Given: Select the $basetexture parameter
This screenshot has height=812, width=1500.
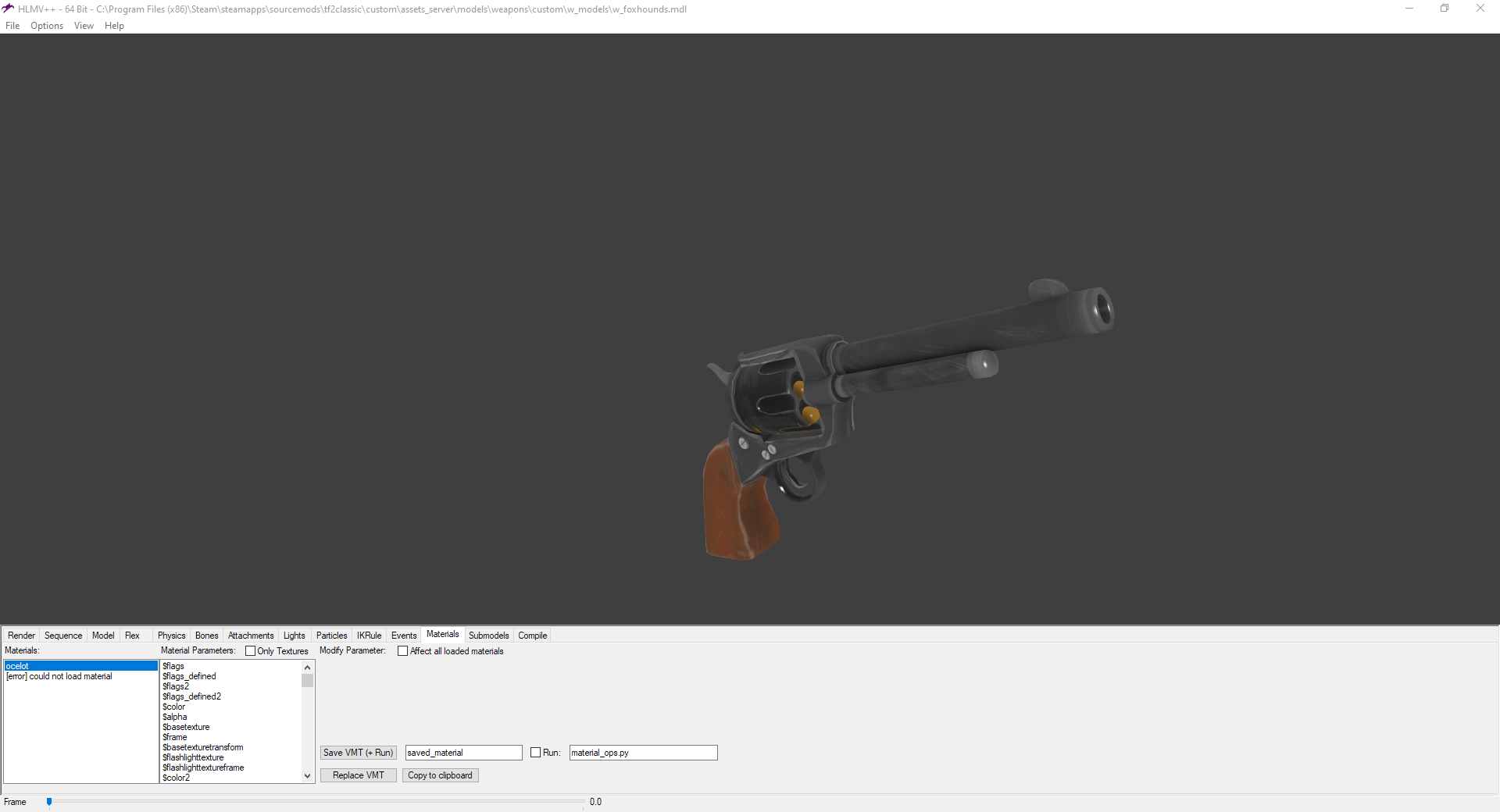Looking at the screenshot, I should click(230, 727).
